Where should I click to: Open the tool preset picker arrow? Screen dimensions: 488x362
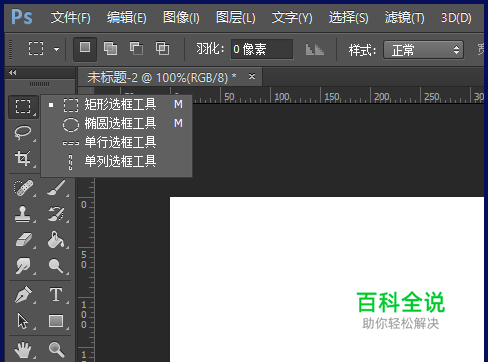[x=57, y=49]
